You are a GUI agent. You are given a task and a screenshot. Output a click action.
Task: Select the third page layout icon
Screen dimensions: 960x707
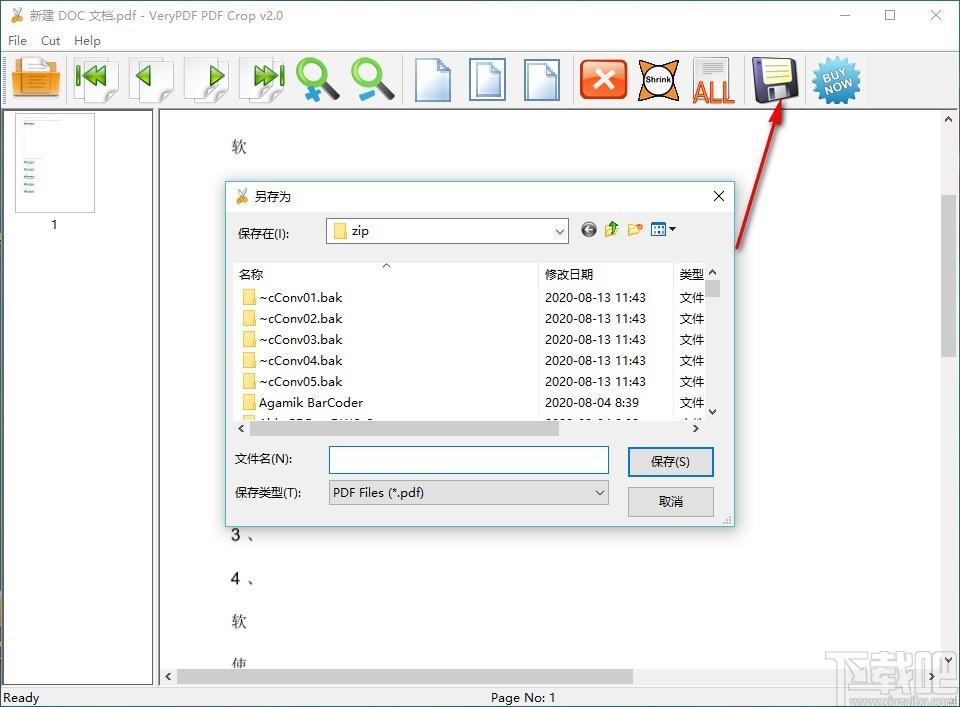click(542, 79)
